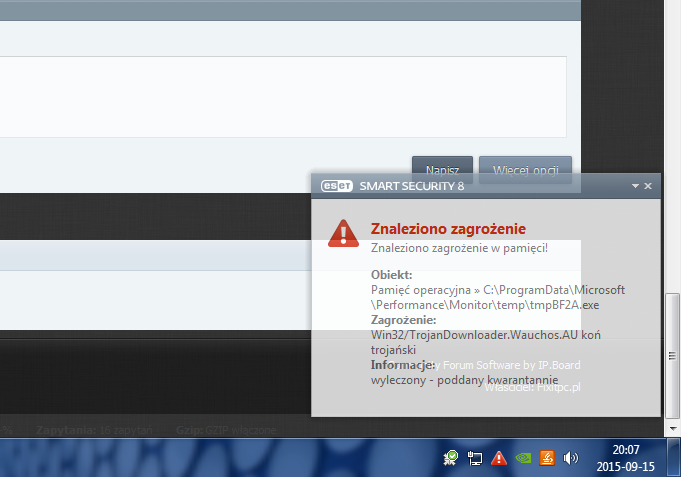
Task: Click the wyleczony - poddany kwarantannie status
Action: click(x=464, y=380)
